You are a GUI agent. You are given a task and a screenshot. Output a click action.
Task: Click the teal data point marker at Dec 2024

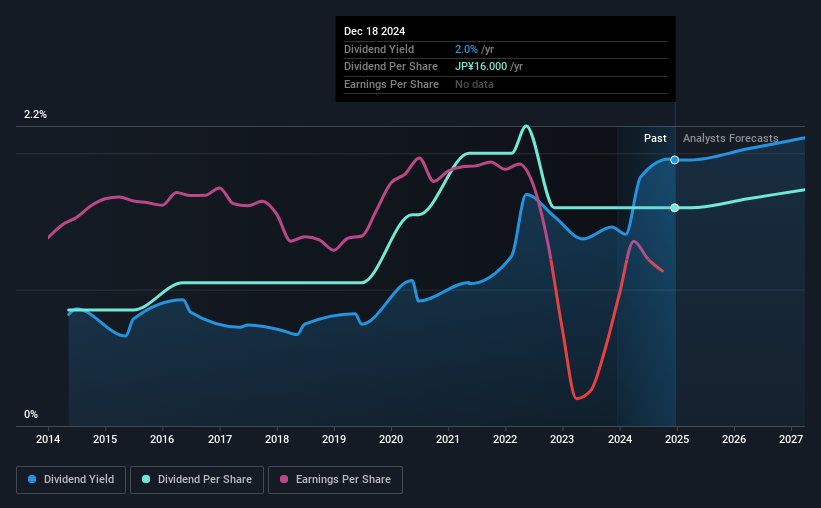(x=675, y=208)
